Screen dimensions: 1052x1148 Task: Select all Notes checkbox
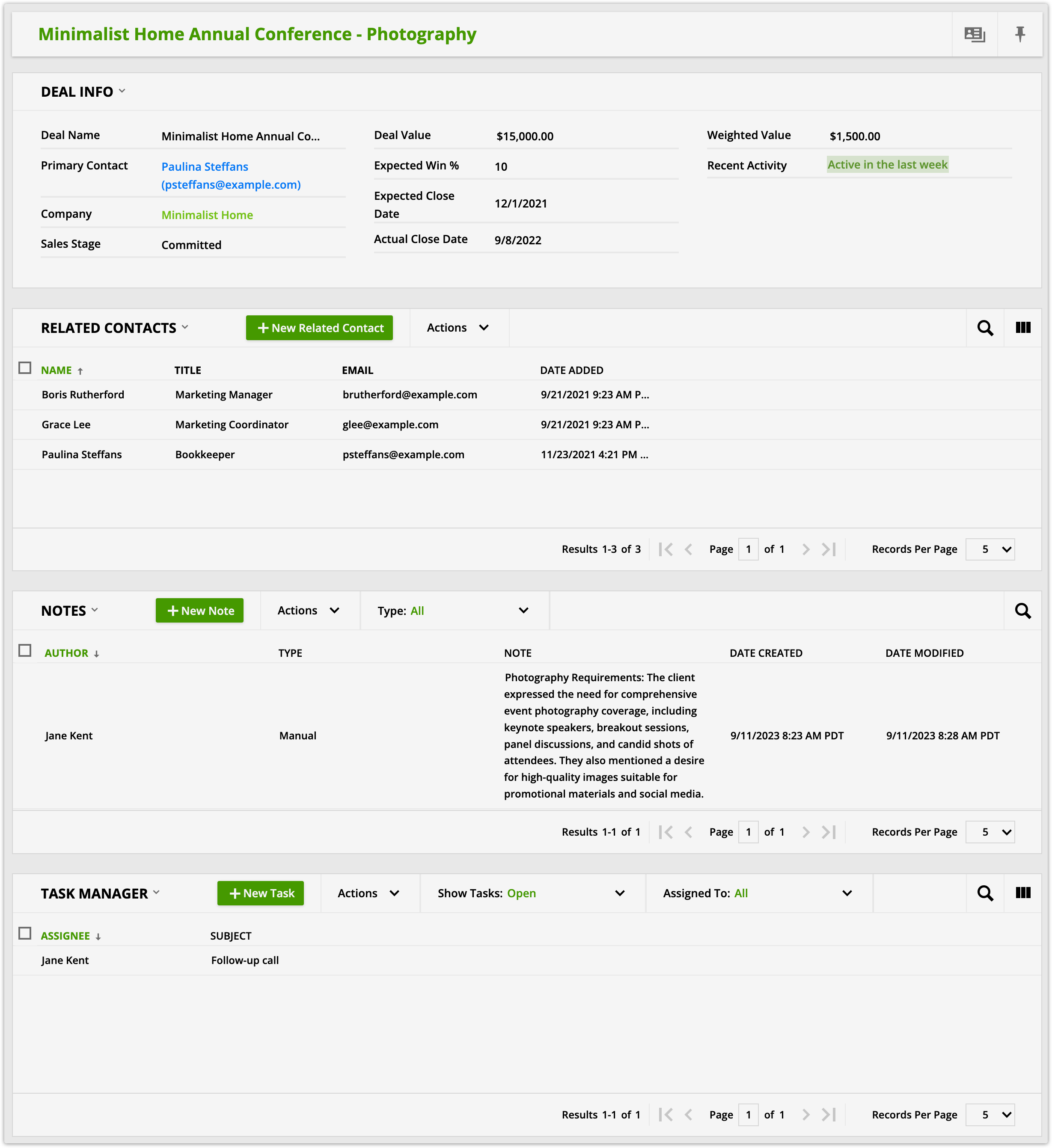[x=24, y=650]
